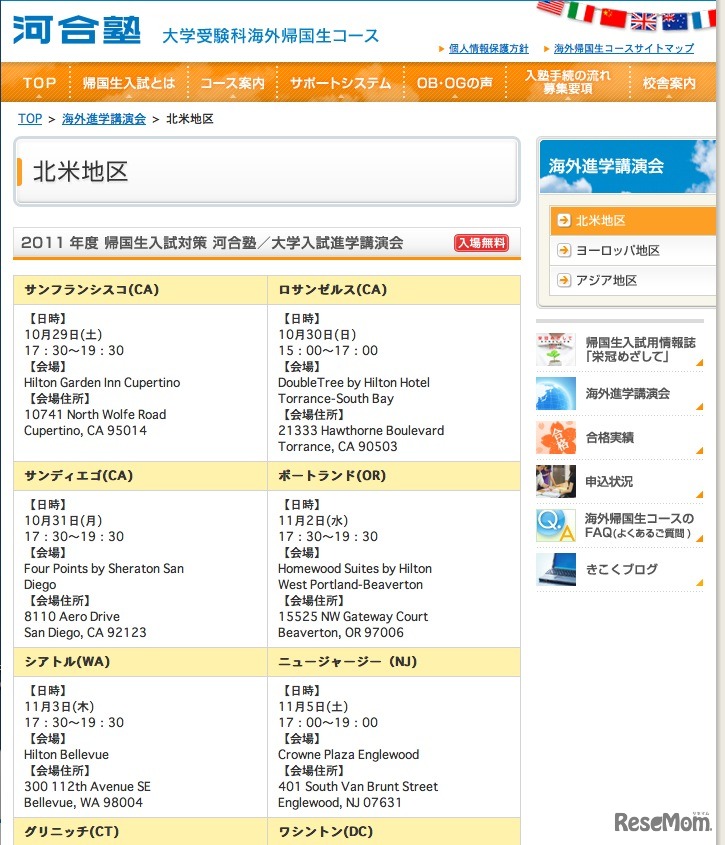Image resolution: width=725 pixels, height=845 pixels.
Task: Open 個人情報保護方針 link
Action: pyautogui.click(x=488, y=49)
